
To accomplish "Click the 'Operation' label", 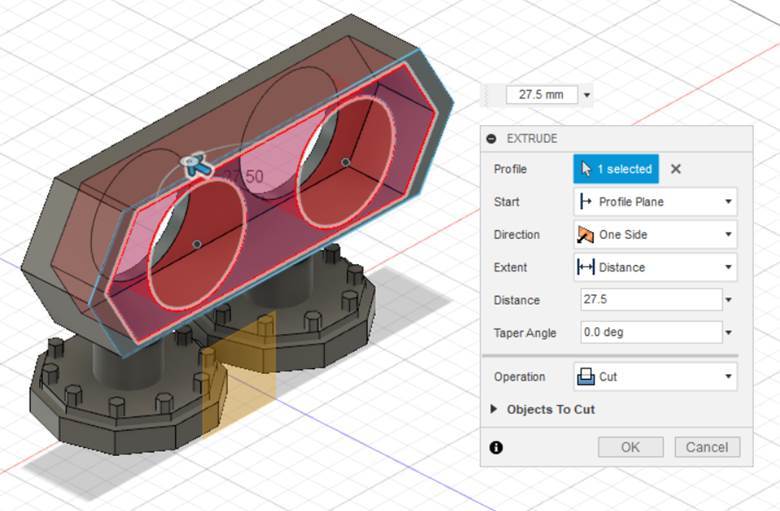I will [519, 377].
